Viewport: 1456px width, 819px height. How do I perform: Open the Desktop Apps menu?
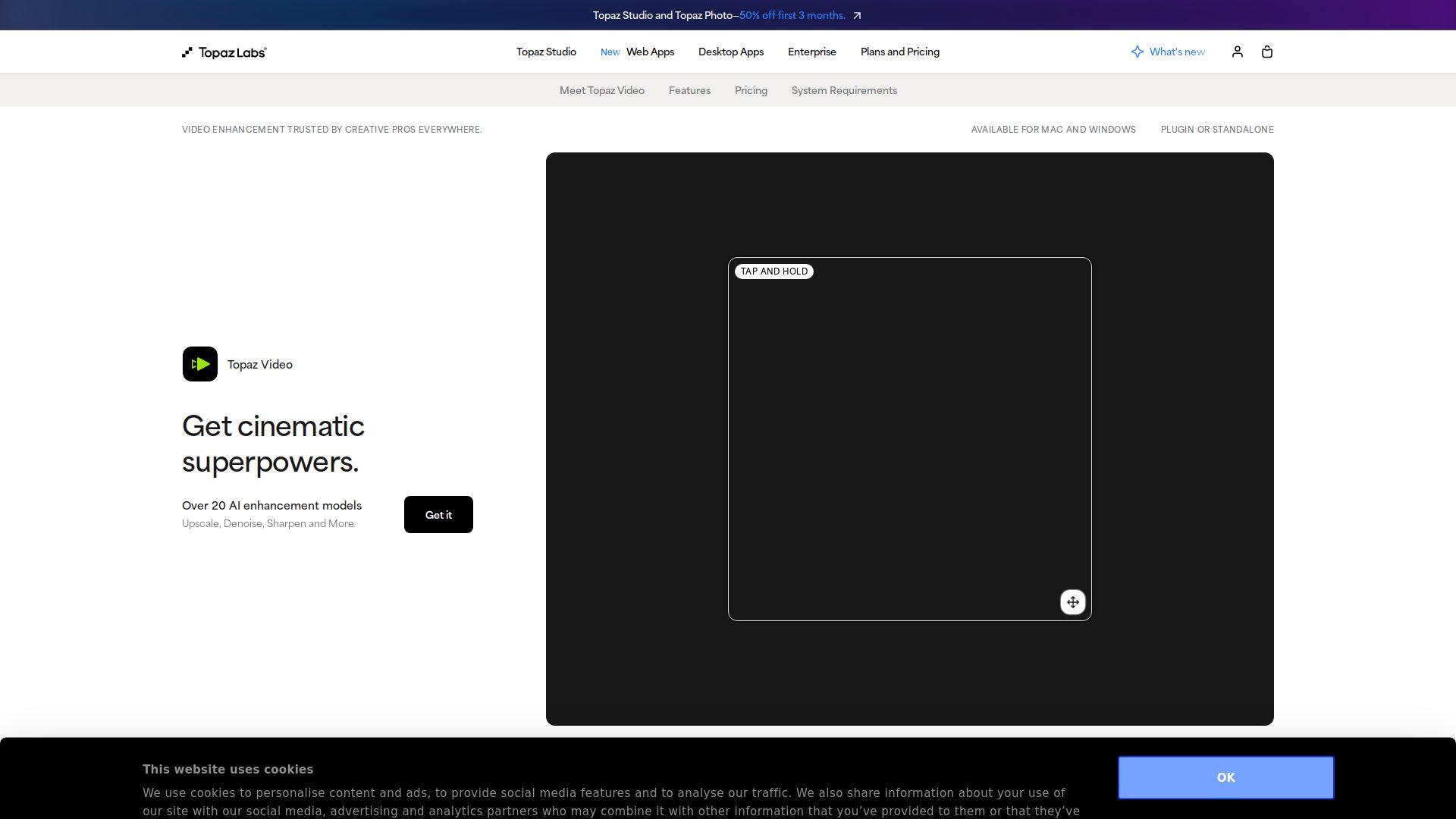[x=731, y=52]
